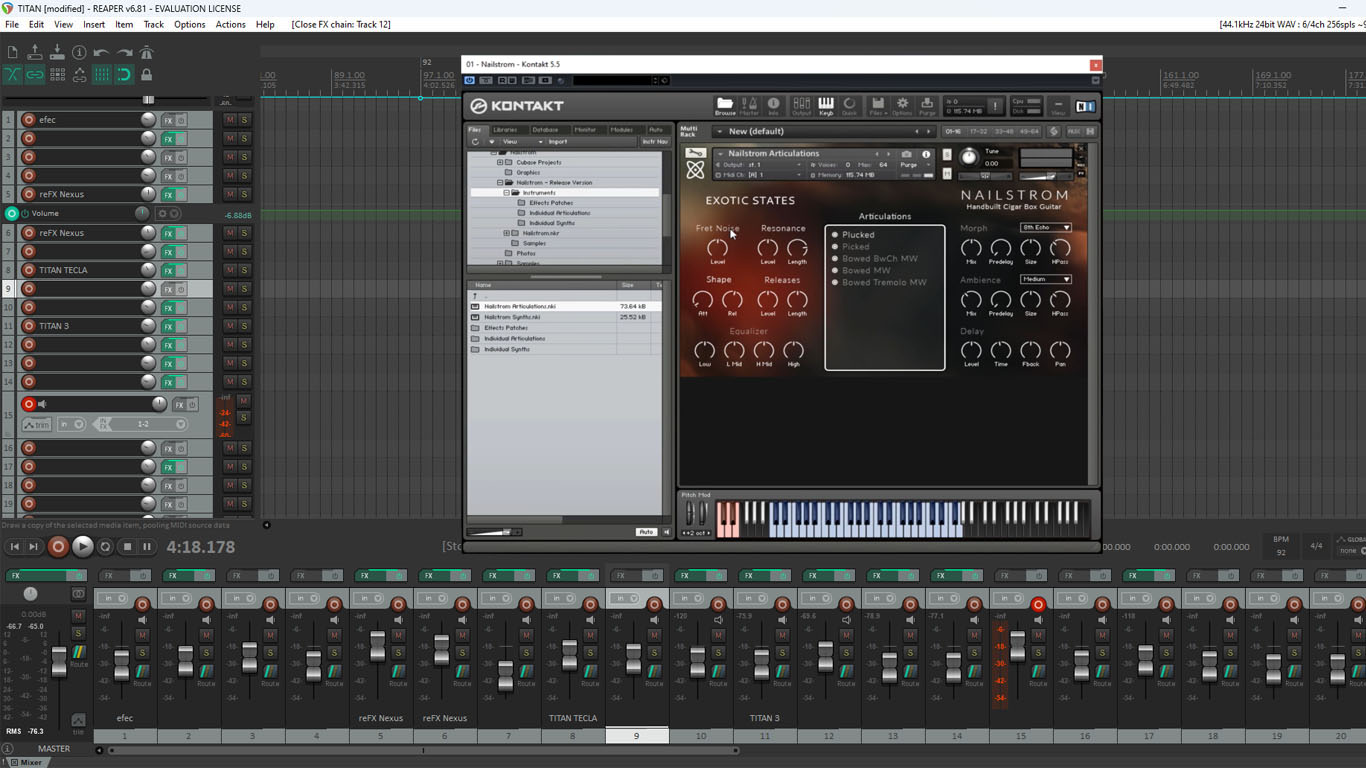Image resolution: width=1366 pixels, height=768 pixels.
Task: Click the Undo arrow icon
Action: tap(101, 53)
